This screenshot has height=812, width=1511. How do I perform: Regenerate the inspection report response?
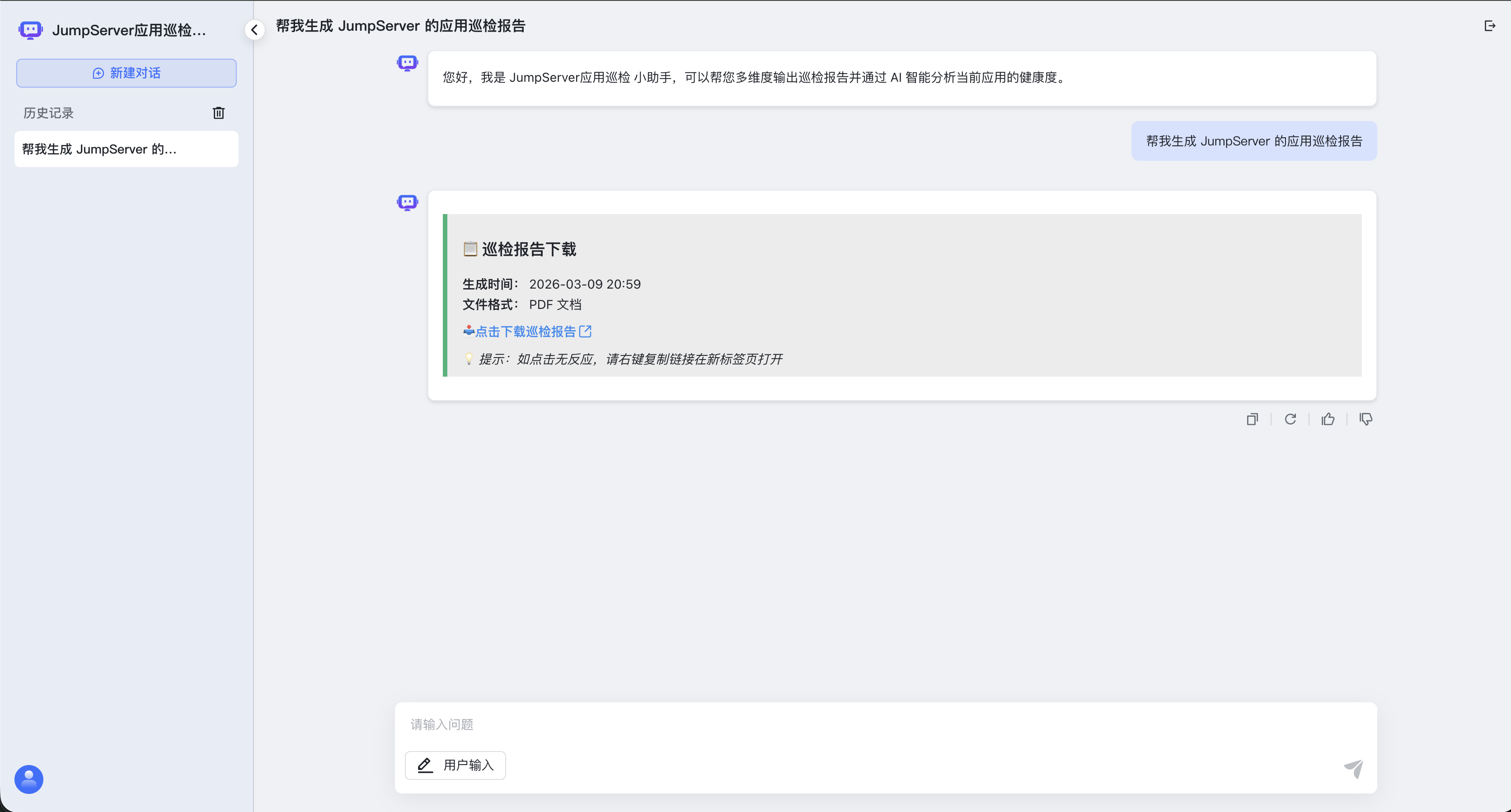click(x=1290, y=419)
